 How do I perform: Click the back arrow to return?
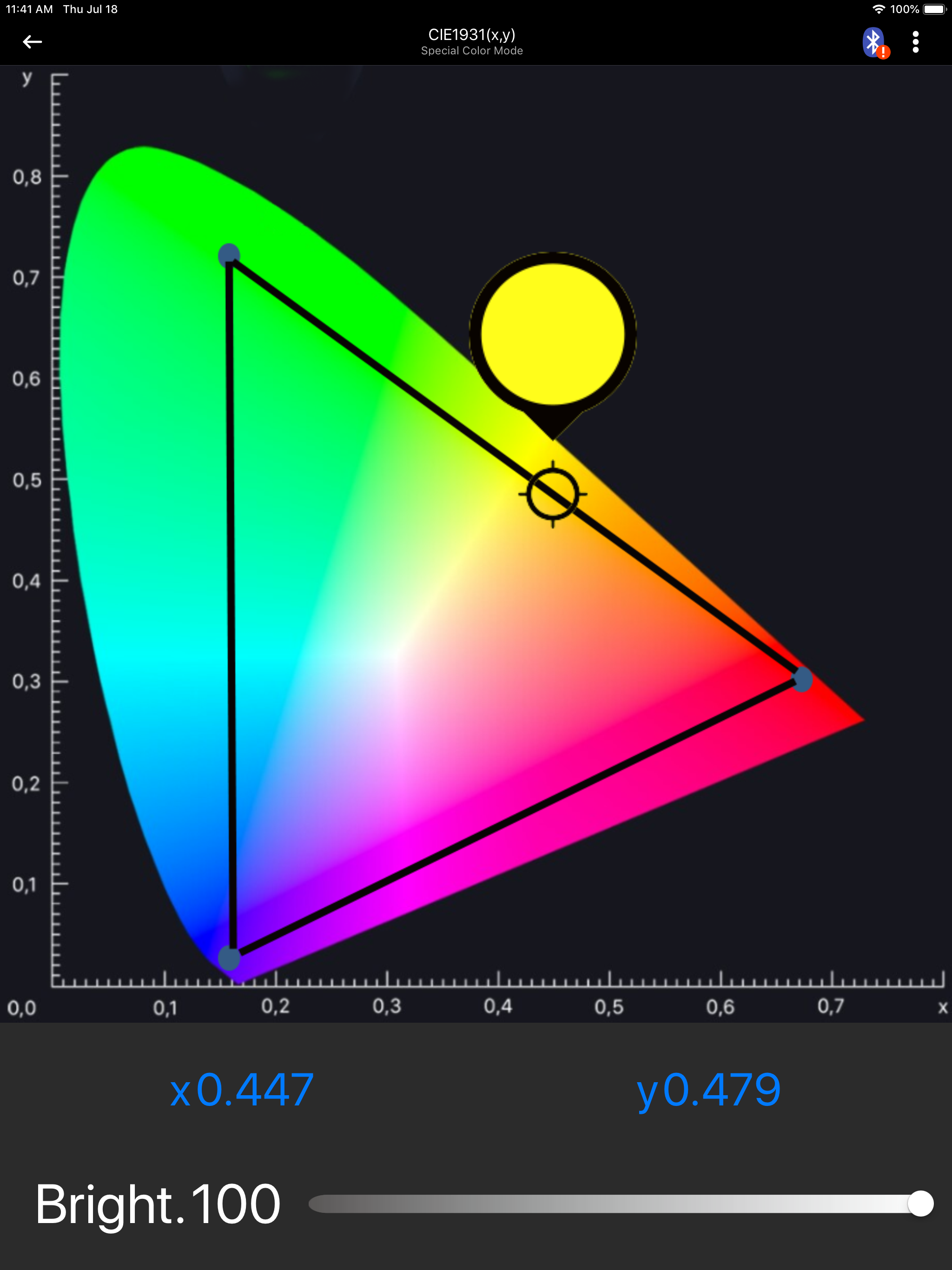(33, 42)
